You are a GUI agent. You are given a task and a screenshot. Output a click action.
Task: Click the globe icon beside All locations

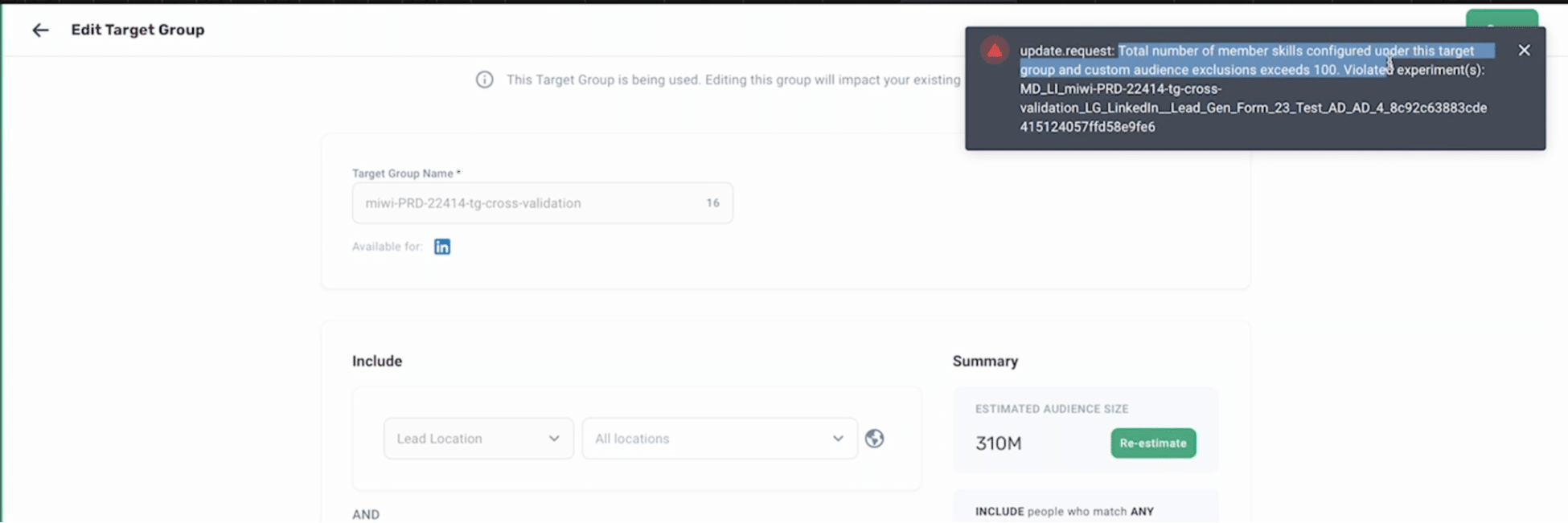(875, 439)
